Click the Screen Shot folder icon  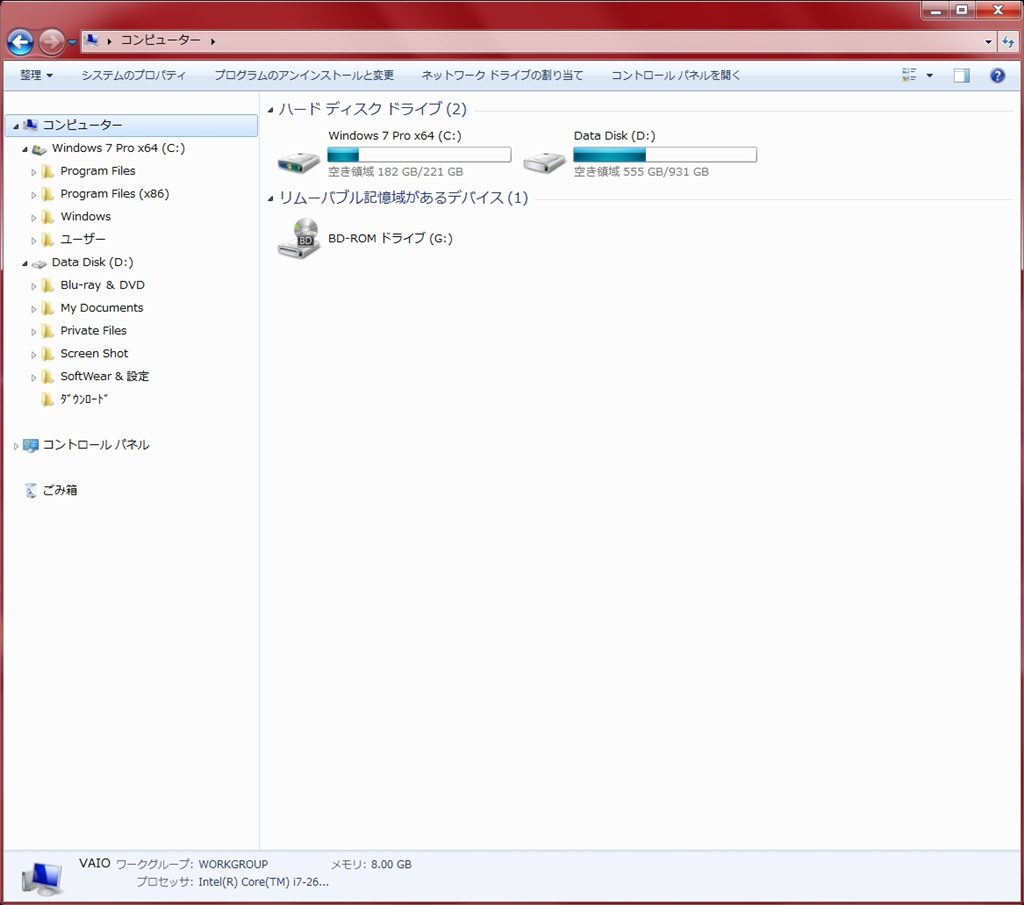(47, 354)
